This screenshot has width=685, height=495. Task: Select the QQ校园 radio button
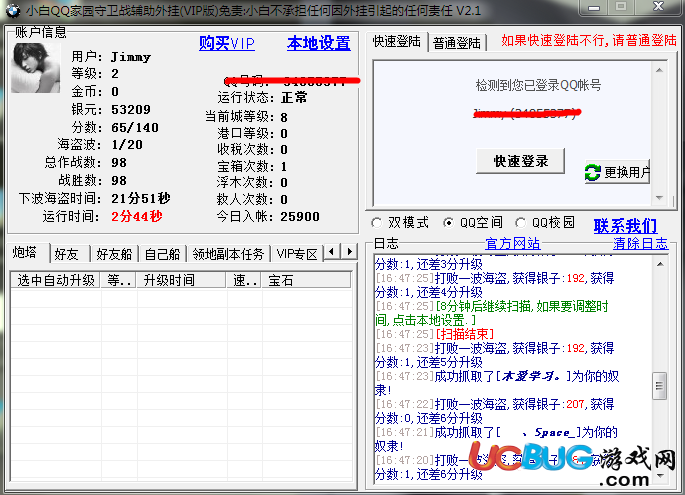click(x=520, y=223)
